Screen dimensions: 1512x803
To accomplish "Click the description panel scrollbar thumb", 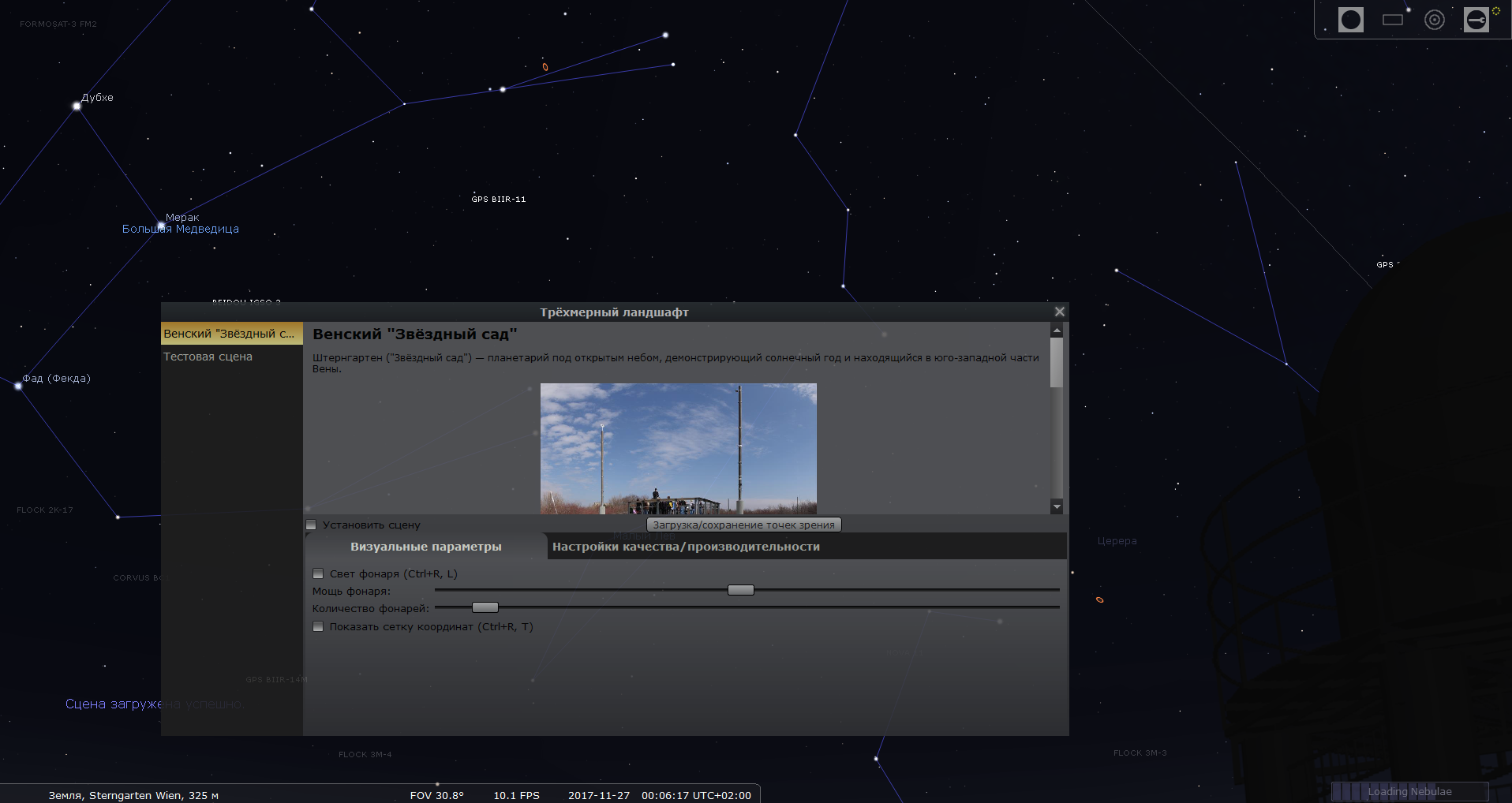I will tap(1057, 363).
